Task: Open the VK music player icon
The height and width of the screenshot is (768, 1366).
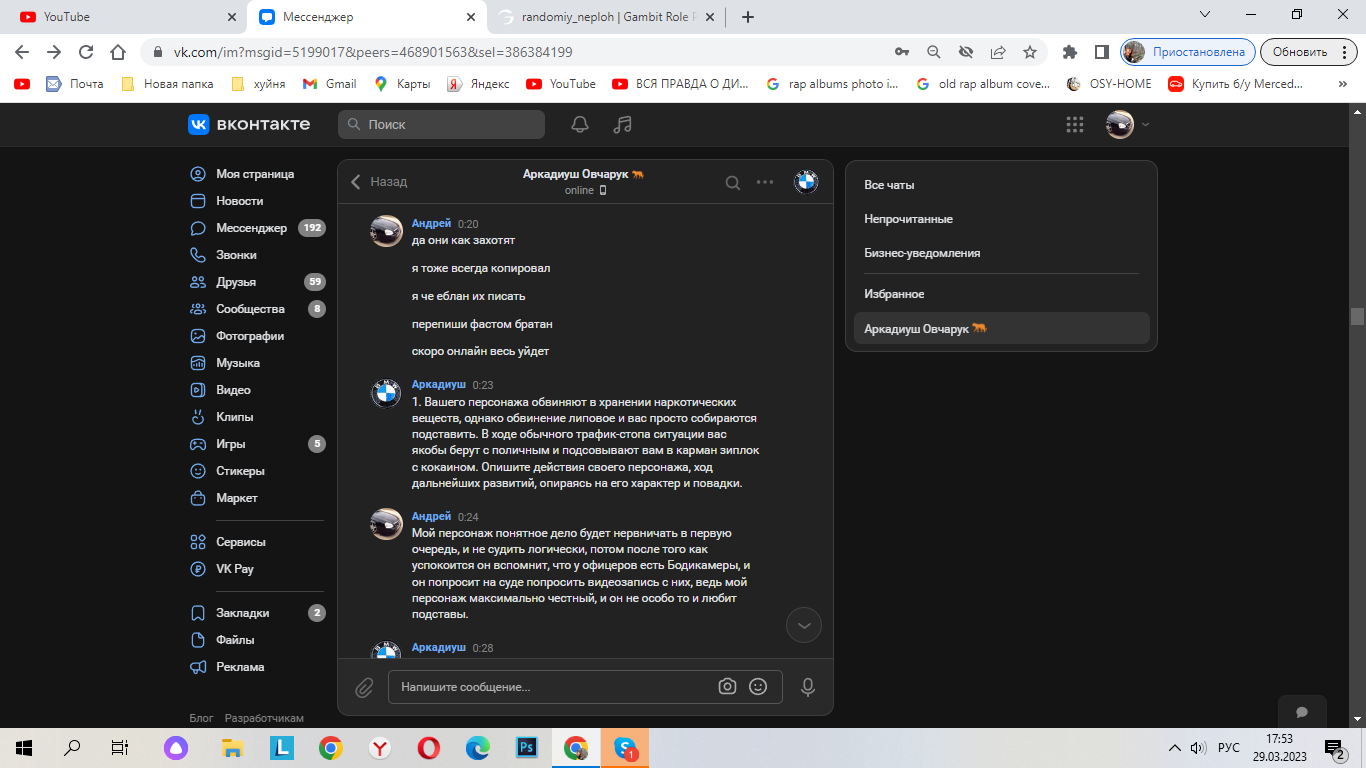Action: [623, 125]
